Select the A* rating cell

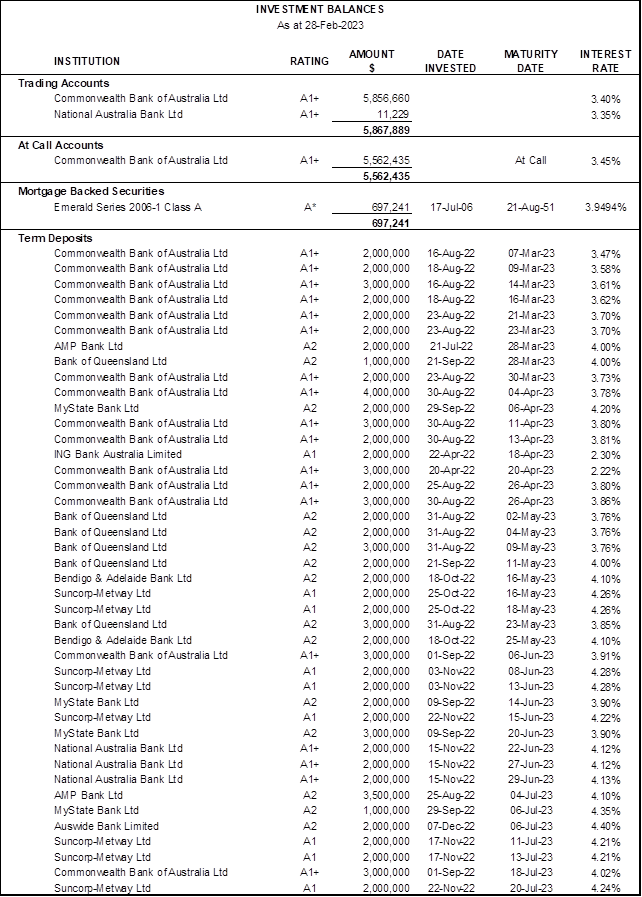[x=310, y=208]
